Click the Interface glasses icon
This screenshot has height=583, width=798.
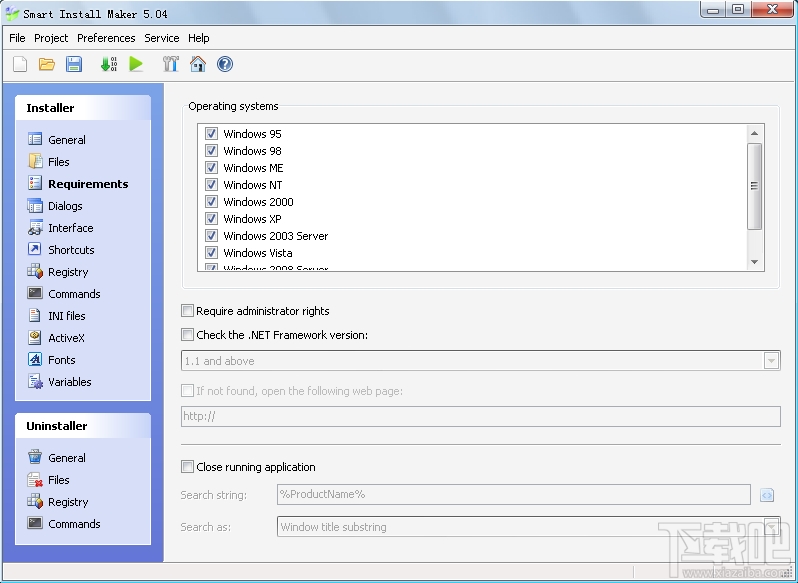[35, 227]
